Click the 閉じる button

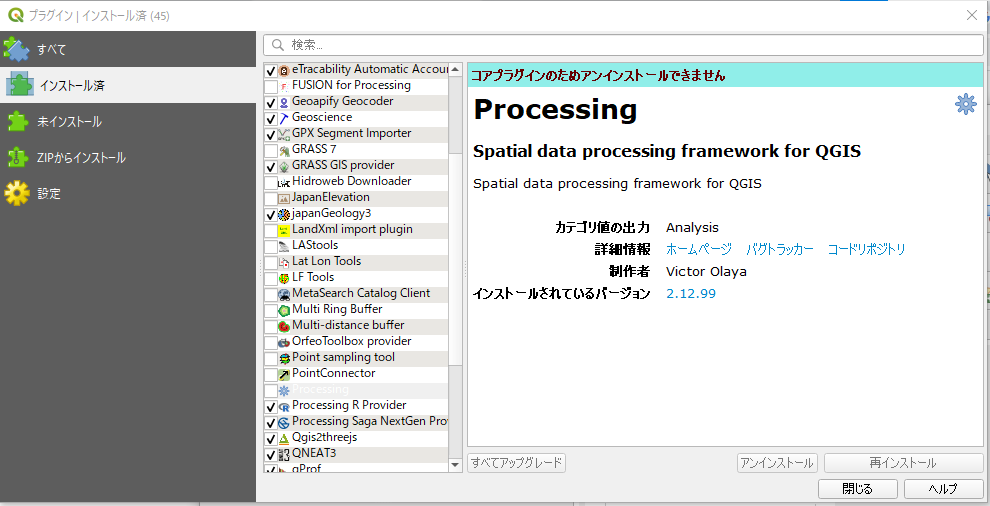(857, 488)
